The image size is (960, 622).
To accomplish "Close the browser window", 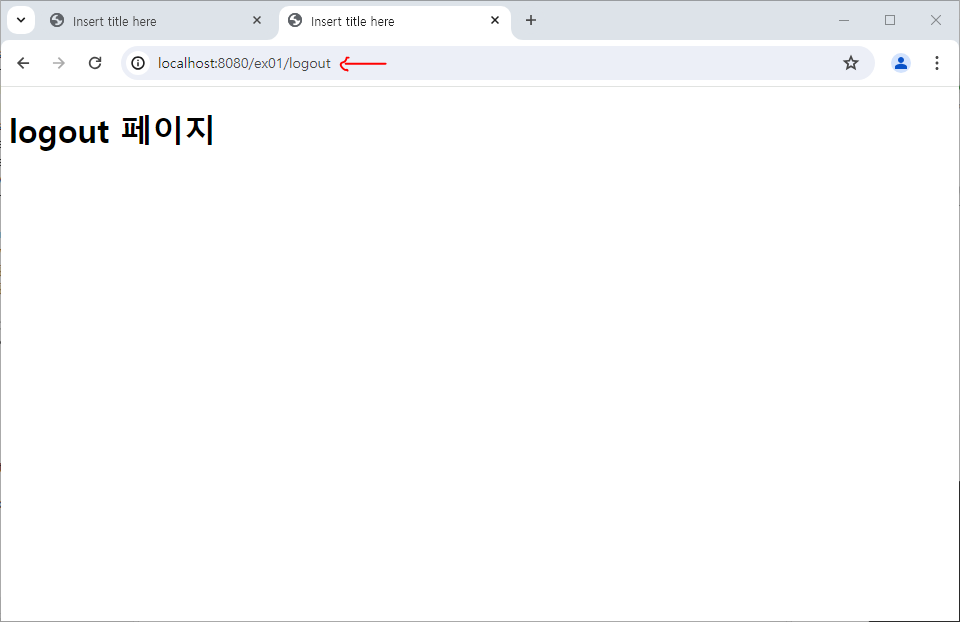I will (x=936, y=20).
